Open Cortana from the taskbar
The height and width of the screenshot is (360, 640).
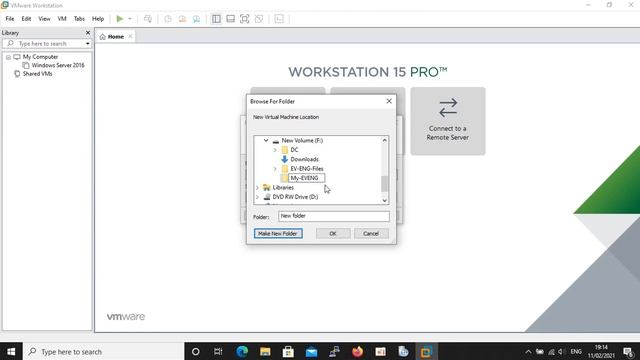(x=196, y=351)
